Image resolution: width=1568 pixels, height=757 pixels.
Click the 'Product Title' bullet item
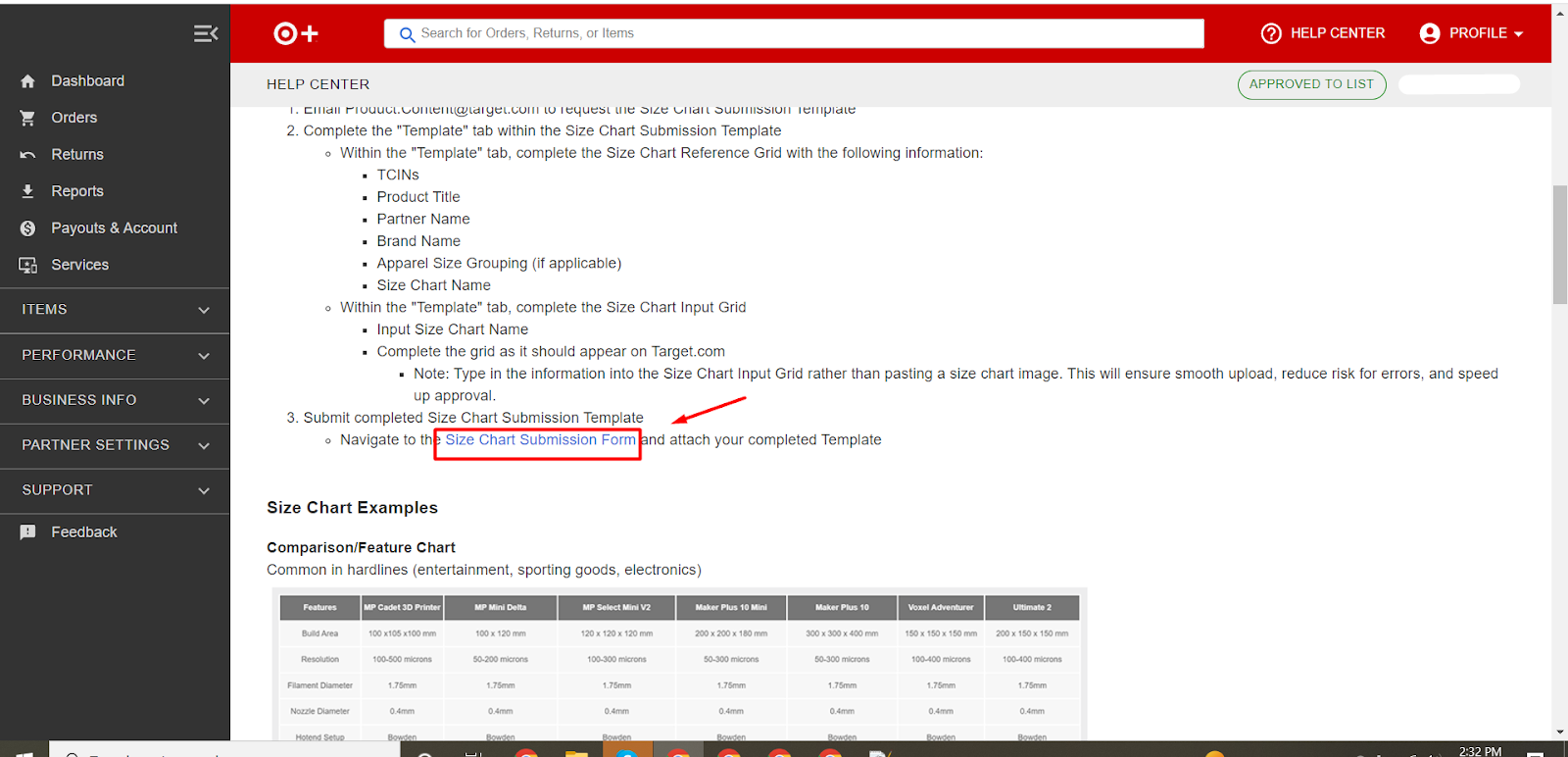418,197
